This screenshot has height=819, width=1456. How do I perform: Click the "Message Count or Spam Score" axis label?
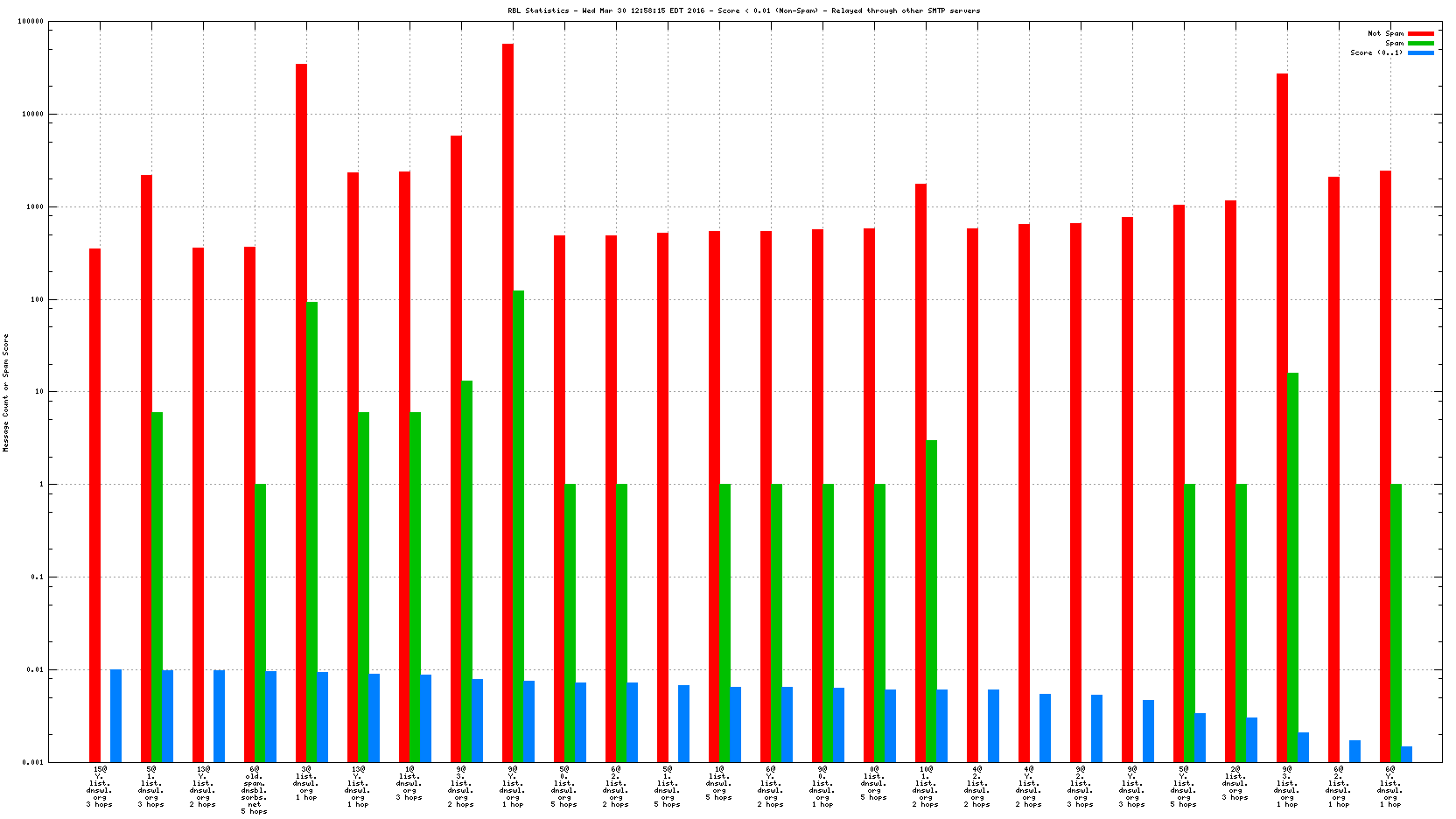pos(6,393)
